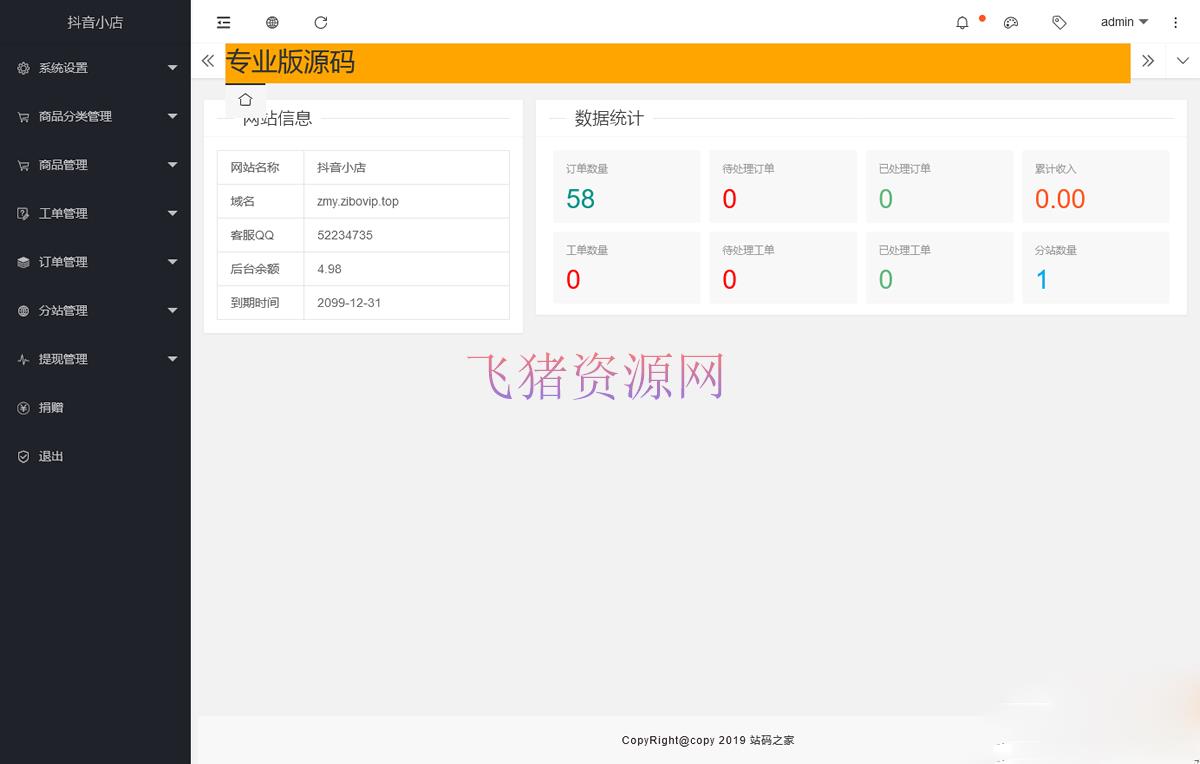Click the gear icon beside 系统设置
The height and width of the screenshot is (764, 1200).
[x=24, y=68]
